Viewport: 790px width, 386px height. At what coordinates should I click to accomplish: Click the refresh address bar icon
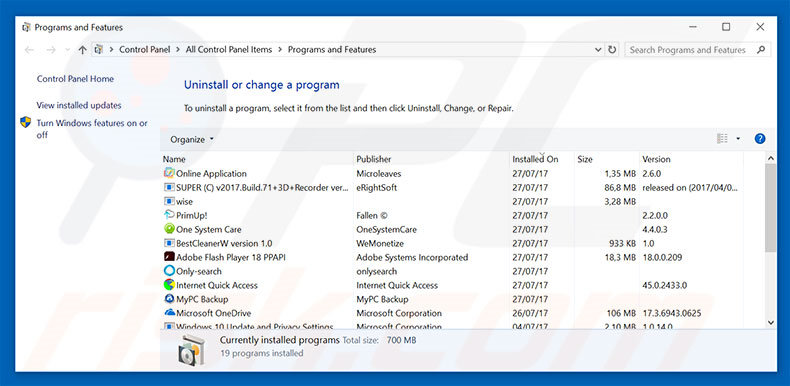[612, 49]
